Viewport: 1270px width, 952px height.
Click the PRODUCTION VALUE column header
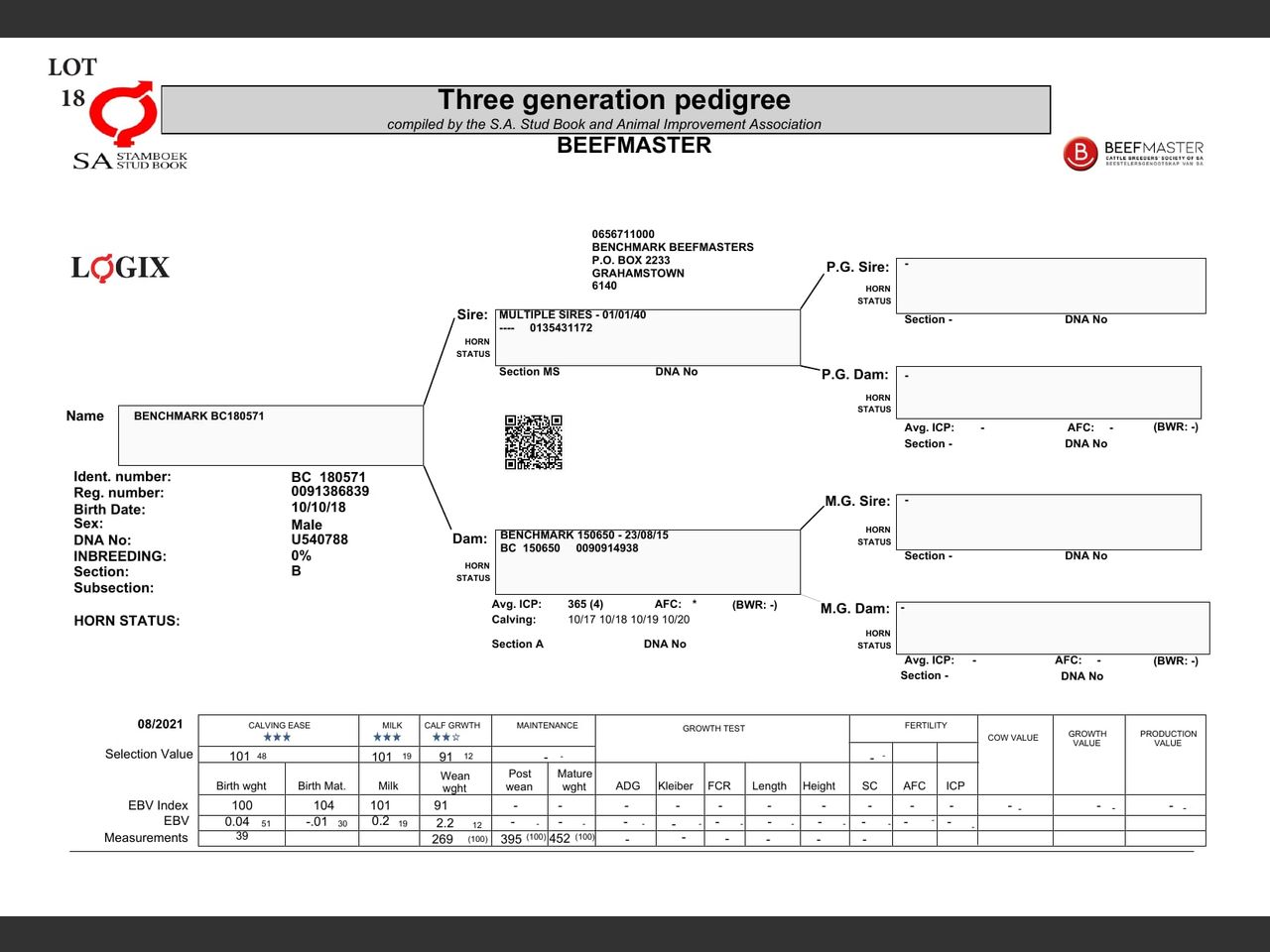click(1168, 739)
